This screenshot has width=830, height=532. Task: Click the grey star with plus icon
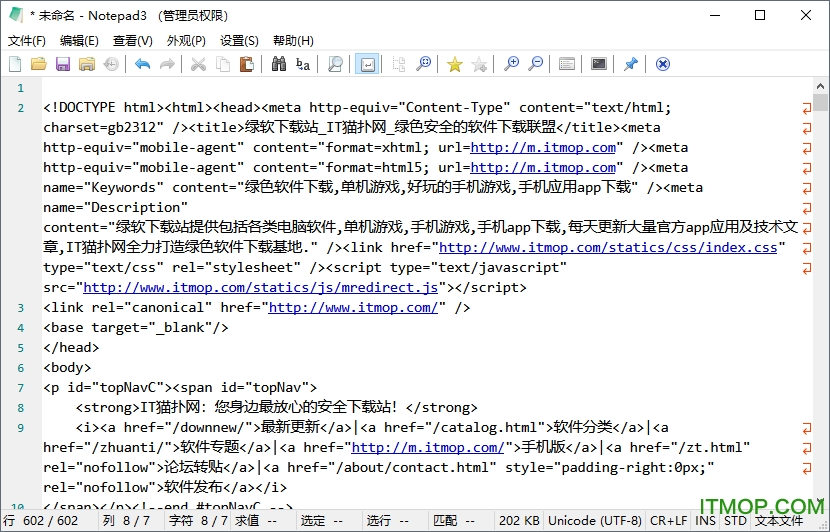479,64
